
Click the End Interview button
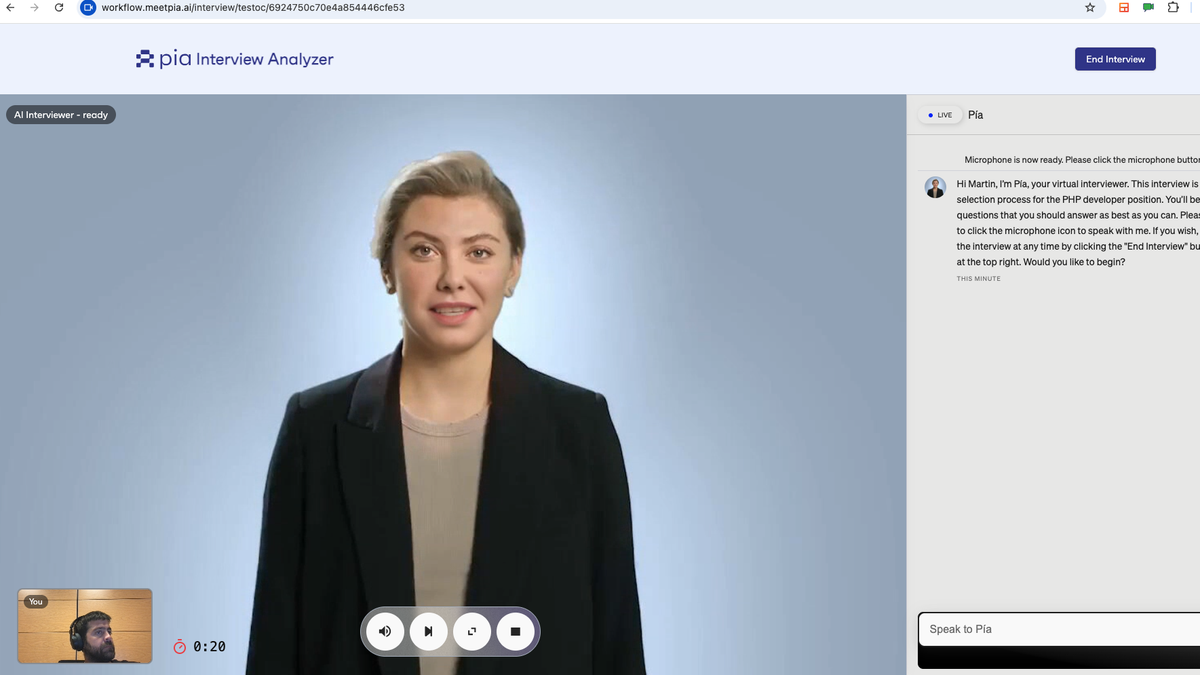[1115, 59]
